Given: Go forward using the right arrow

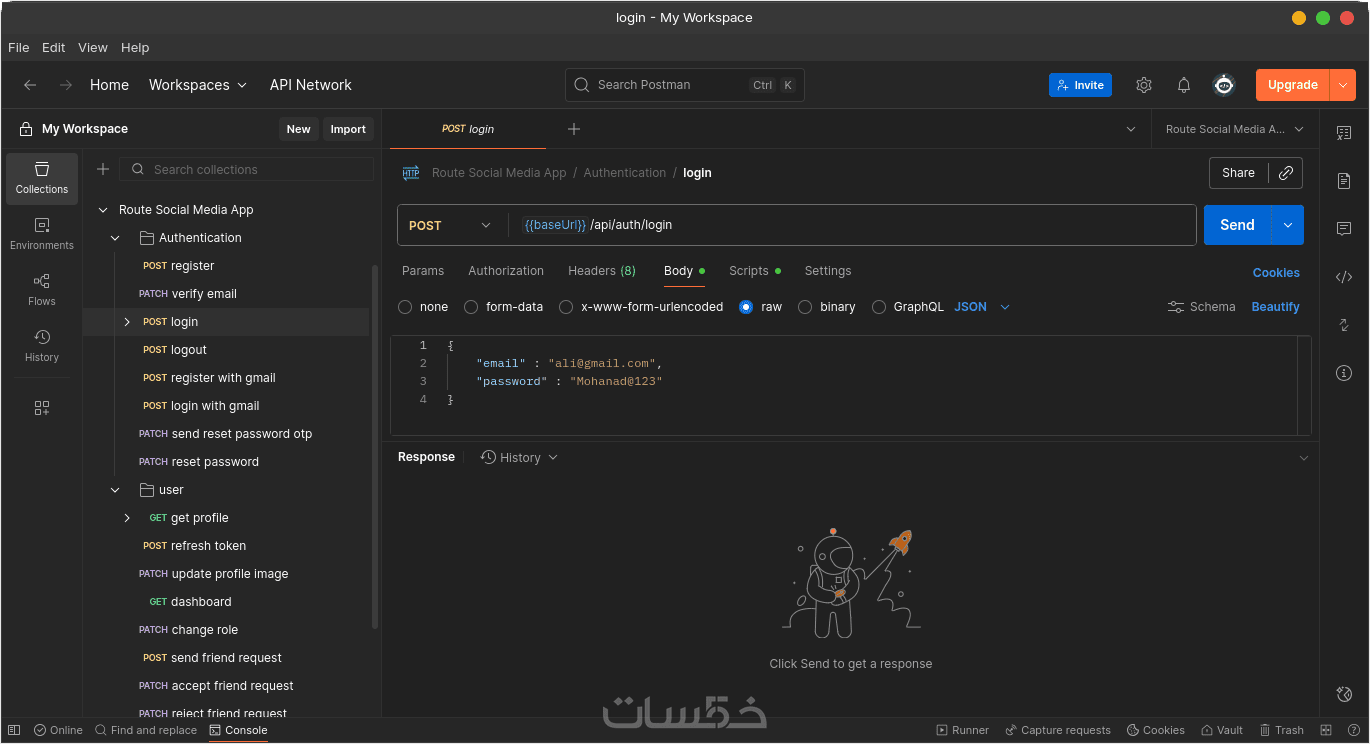Looking at the screenshot, I should click(66, 85).
